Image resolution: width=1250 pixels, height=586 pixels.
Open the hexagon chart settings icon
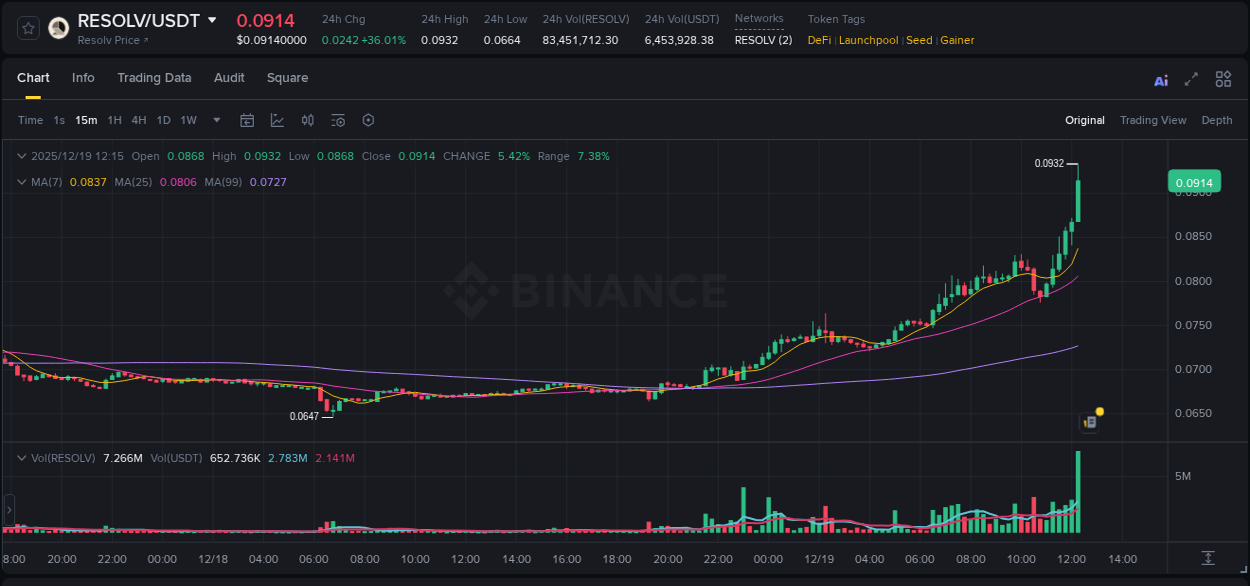(368, 120)
